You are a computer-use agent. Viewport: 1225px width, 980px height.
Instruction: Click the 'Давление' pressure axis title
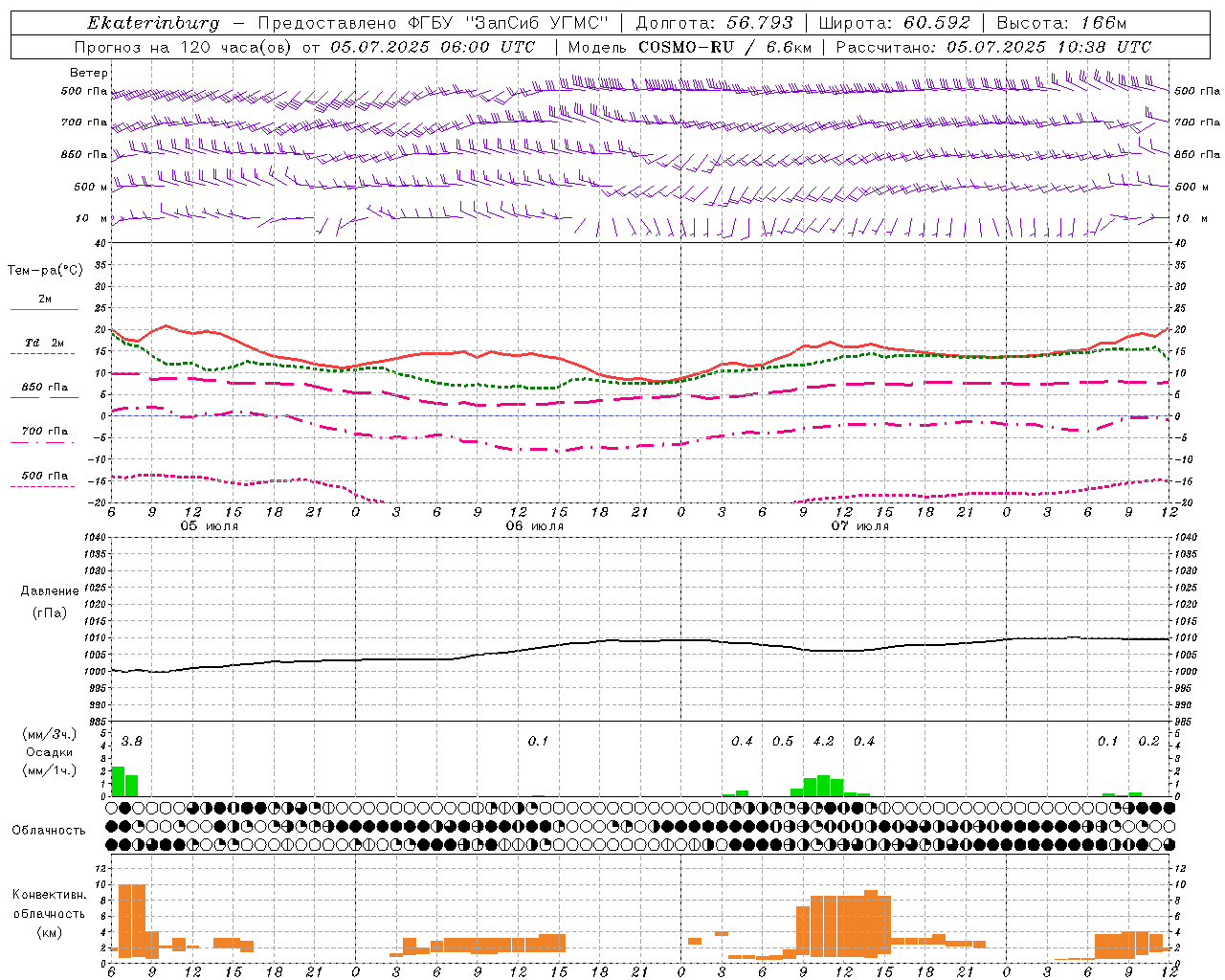(x=50, y=591)
